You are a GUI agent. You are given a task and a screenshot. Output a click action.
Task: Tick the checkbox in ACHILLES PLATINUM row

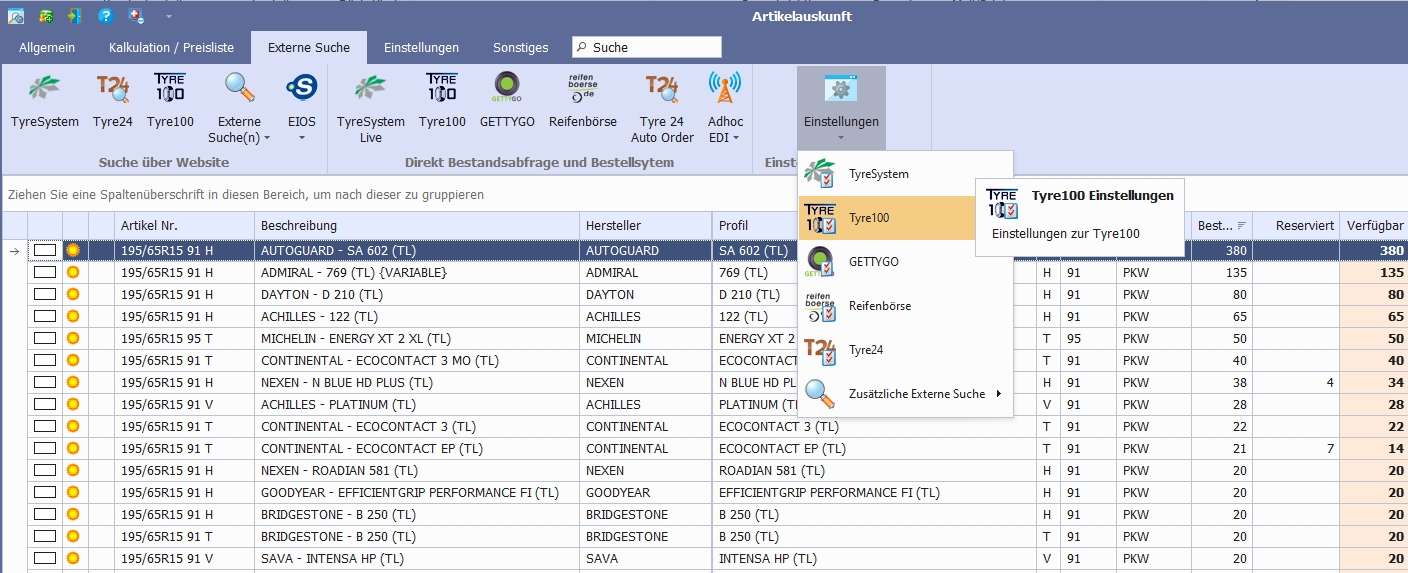(45, 404)
